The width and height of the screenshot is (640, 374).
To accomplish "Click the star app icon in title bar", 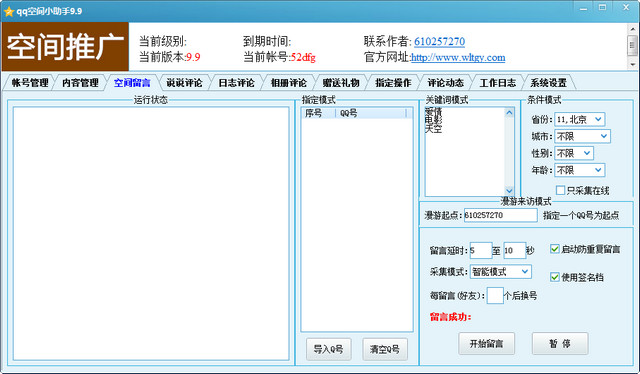I will 9,11.
